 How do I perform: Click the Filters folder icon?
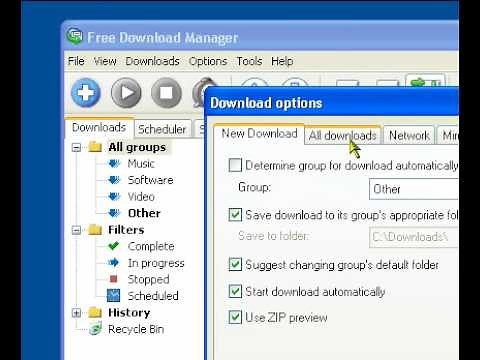click(95, 229)
